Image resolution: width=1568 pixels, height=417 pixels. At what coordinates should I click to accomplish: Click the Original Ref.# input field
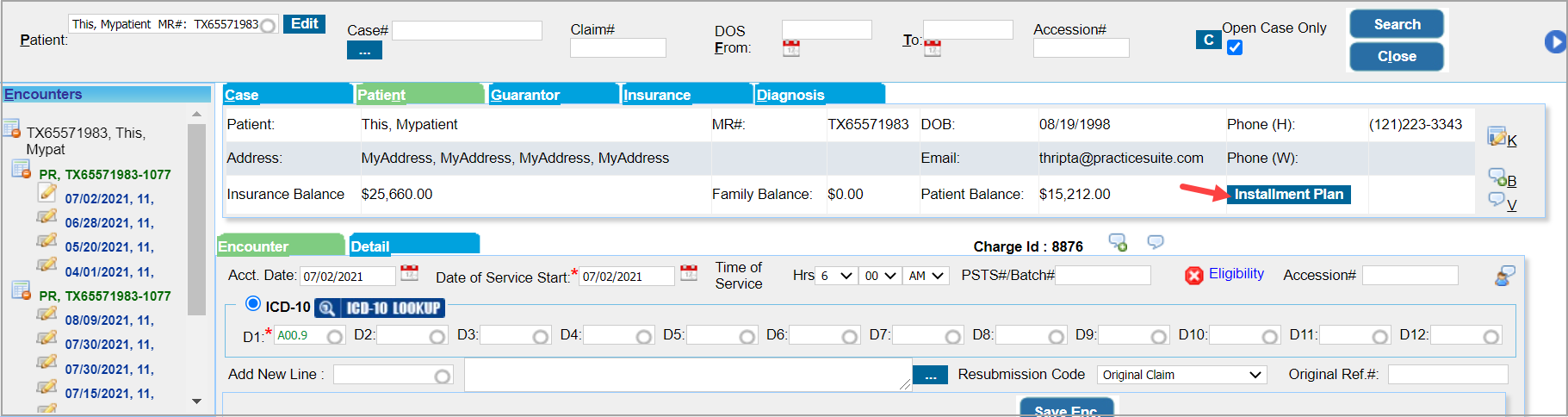(1448, 375)
